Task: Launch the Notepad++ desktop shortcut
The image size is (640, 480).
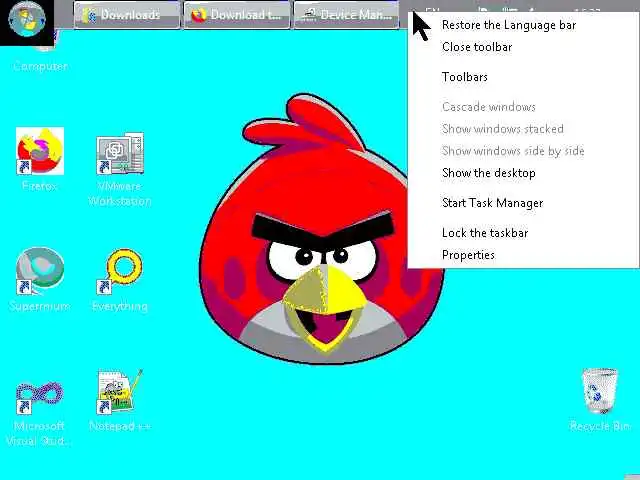Action: (120, 391)
